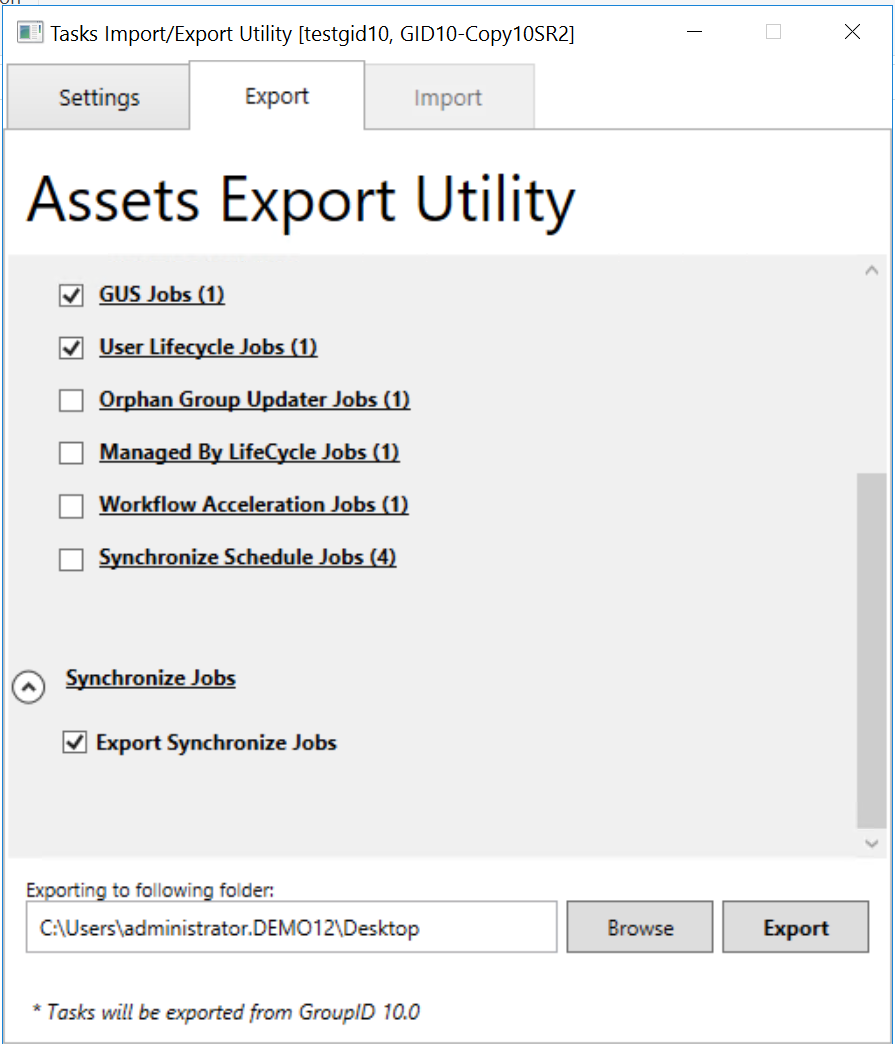Check the Orphan Group Updater Jobs checkbox
Image resolution: width=895 pixels, height=1047 pixels.
(x=70, y=399)
